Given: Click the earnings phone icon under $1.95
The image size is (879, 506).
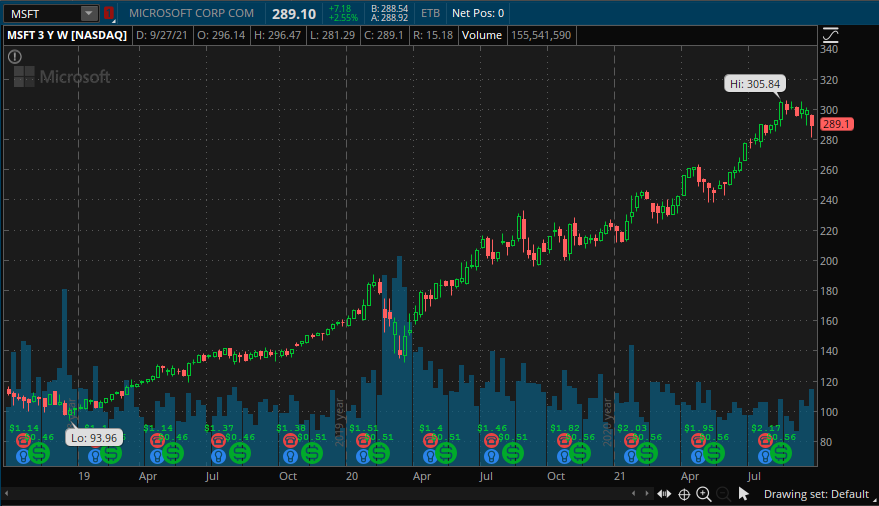Looking at the screenshot, I should coord(698,440).
